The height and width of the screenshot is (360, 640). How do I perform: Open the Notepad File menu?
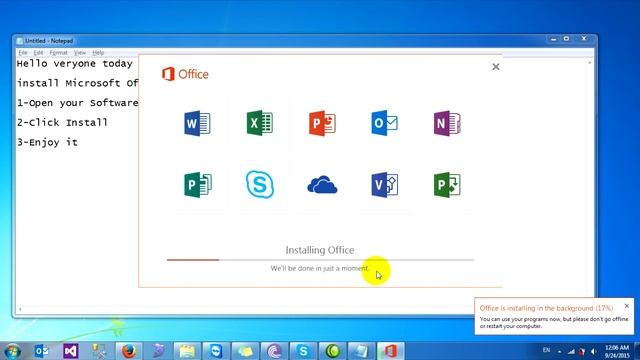tap(23, 53)
